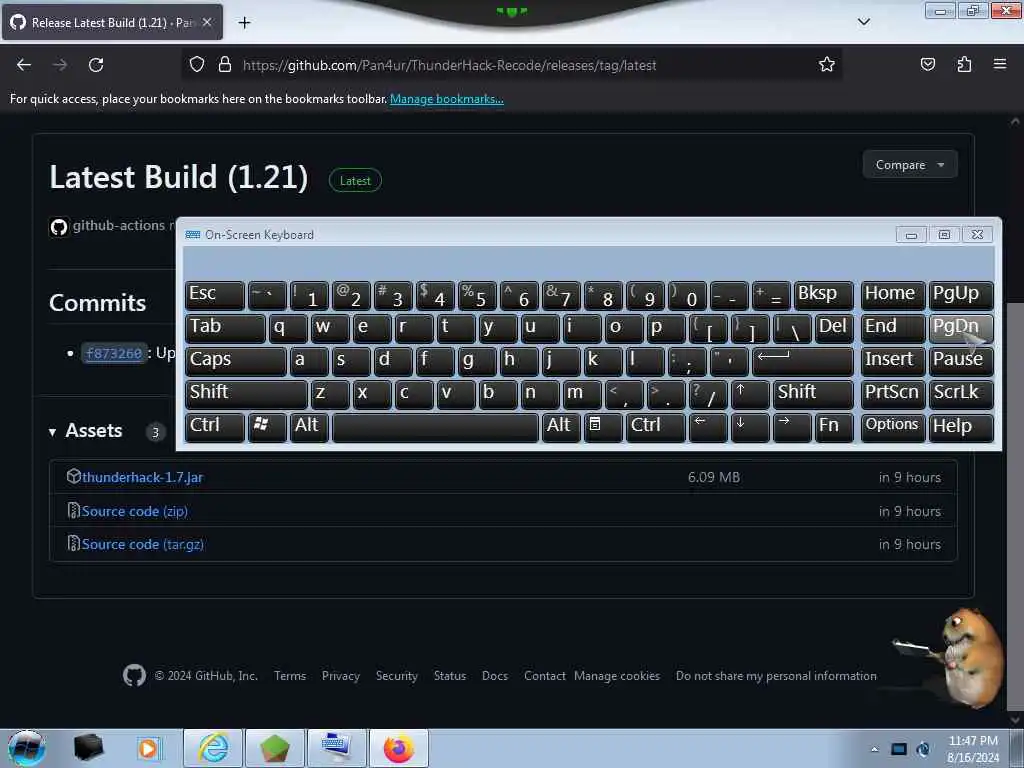Screen dimensions: 1024x768
Task: Open the tracking protection shield icon
Action: tap(197, 65)
